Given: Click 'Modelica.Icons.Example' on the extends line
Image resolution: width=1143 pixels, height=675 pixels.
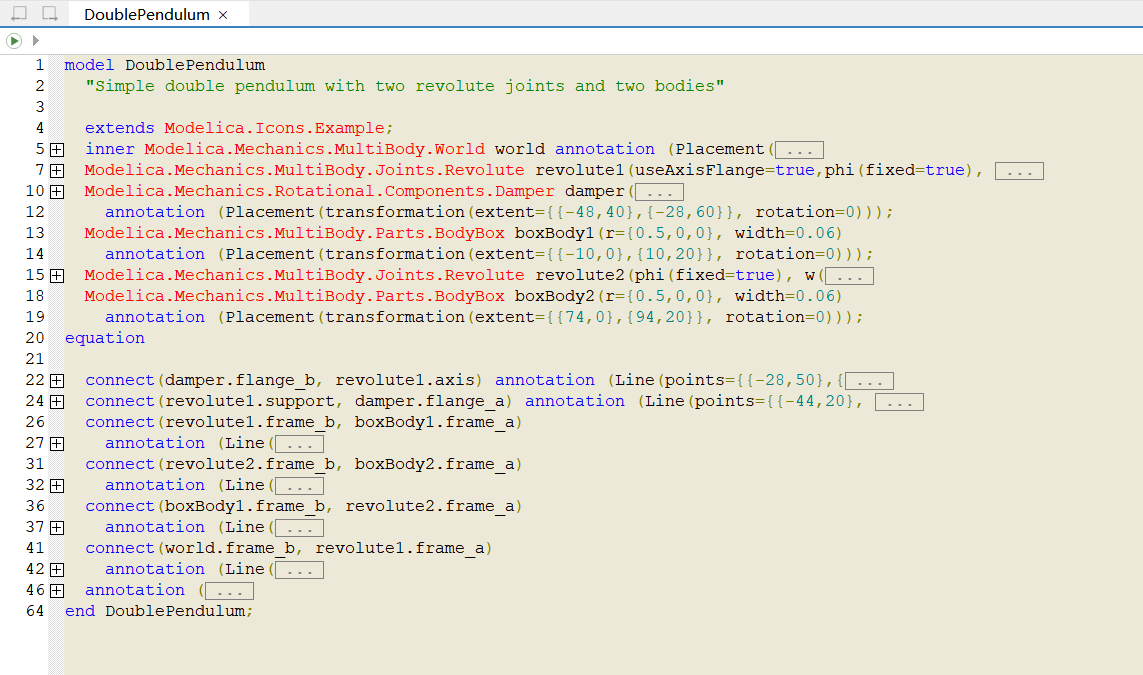Looking at the screenshot, I should [x=274, y=128].
